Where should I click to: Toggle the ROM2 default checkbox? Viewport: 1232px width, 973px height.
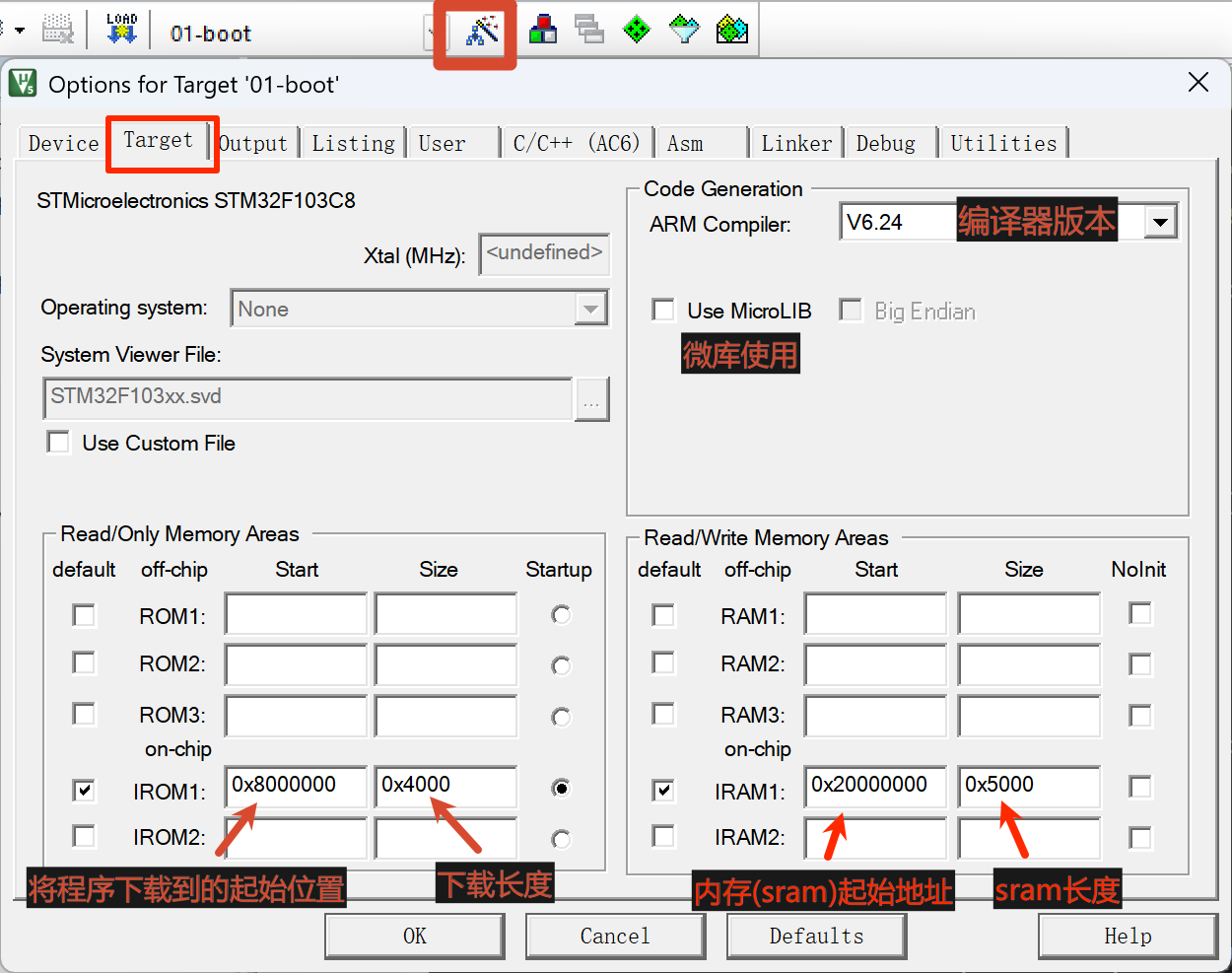(x=85, y=662)
